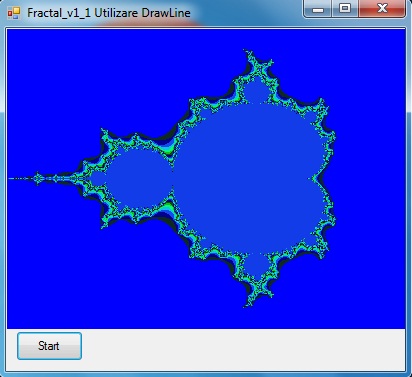
Task: Close the Fractal_v1_1 window
Action: (x=382, y=9)
